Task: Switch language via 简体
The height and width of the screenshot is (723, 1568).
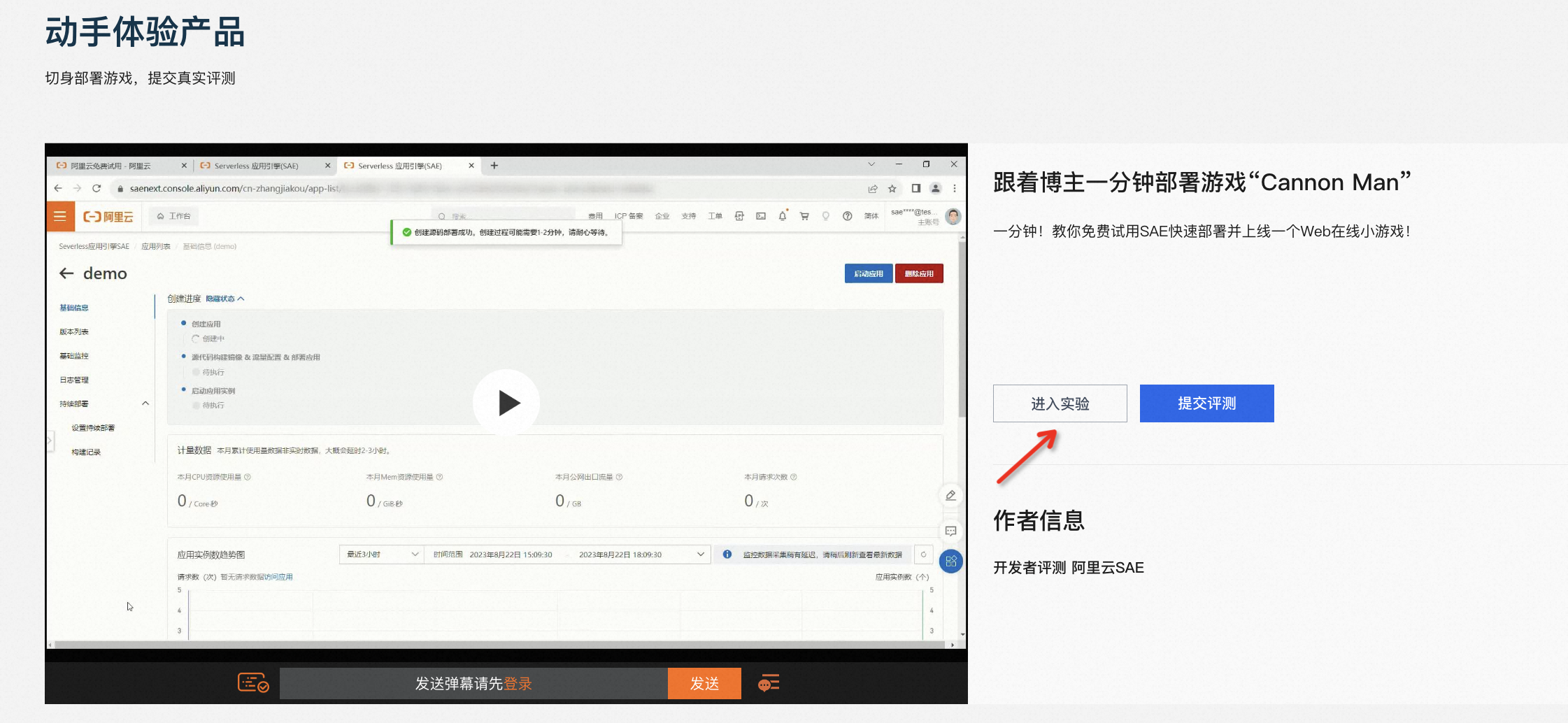Action: point(871,216)
